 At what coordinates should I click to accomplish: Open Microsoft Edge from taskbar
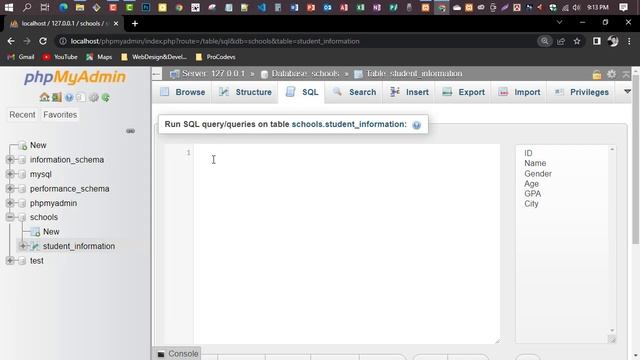coord(63,7)
